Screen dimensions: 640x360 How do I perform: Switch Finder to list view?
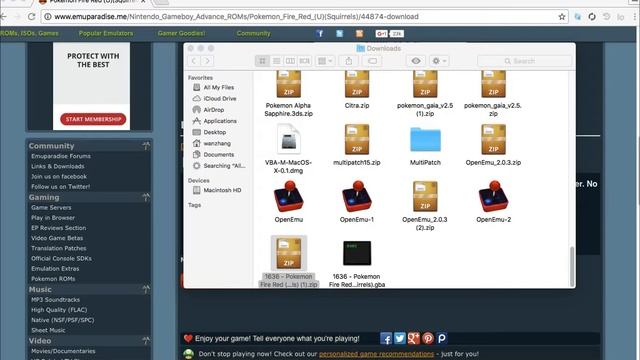(x=276, y=61)
